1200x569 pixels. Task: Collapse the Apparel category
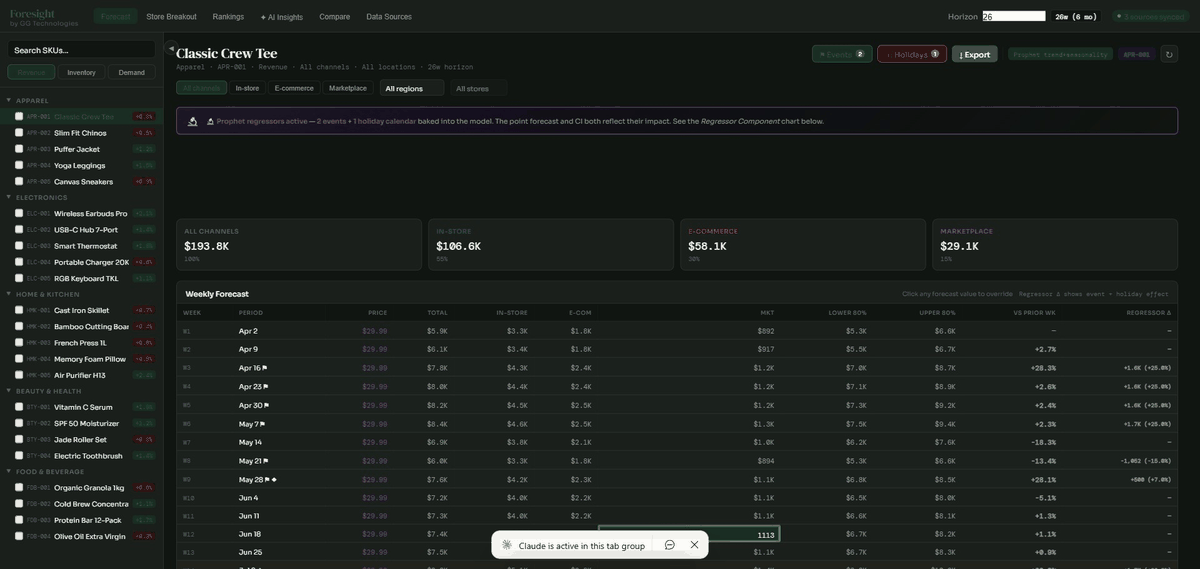(9, 100)
